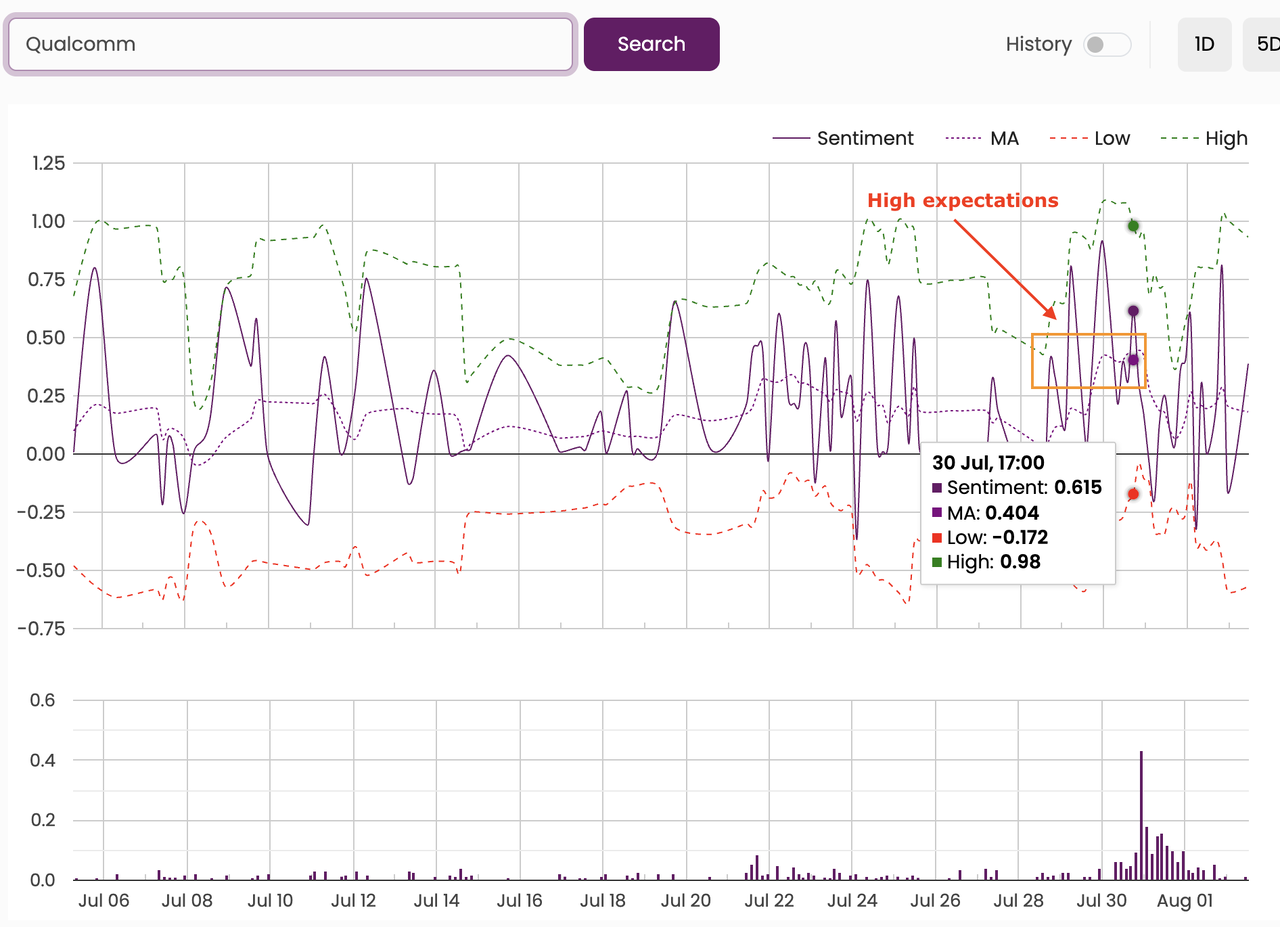The width and height of the screenshot is (1280, 927).
Task: Click the green High data point marker
Action: [1133, 226]
